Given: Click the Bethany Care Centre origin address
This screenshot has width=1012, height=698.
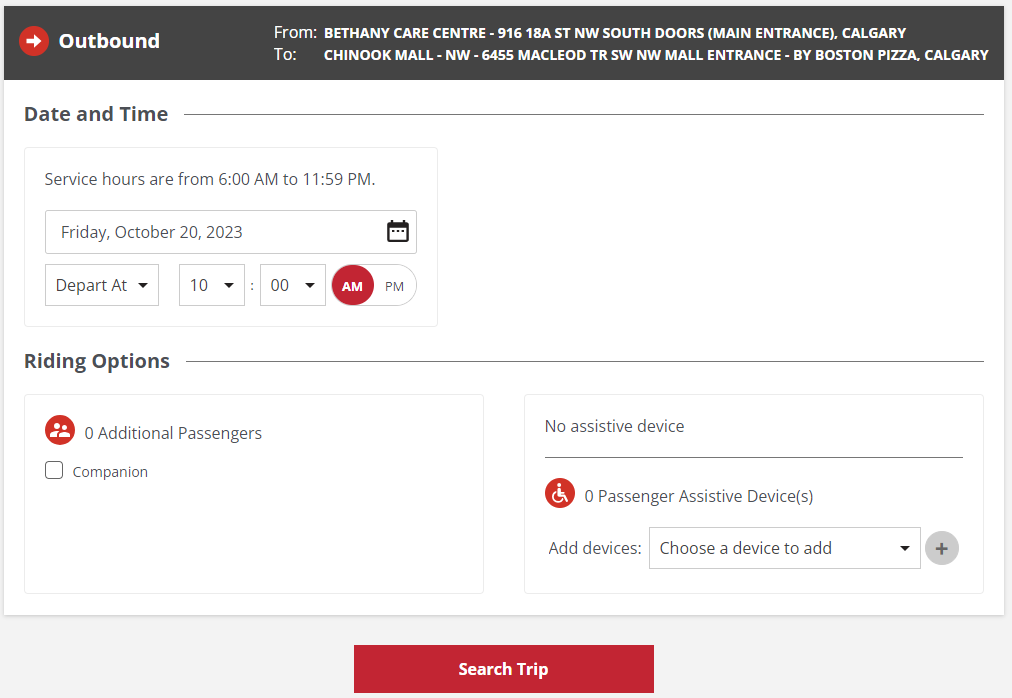Looking at the screenshot, I should [x=614, y=33].
